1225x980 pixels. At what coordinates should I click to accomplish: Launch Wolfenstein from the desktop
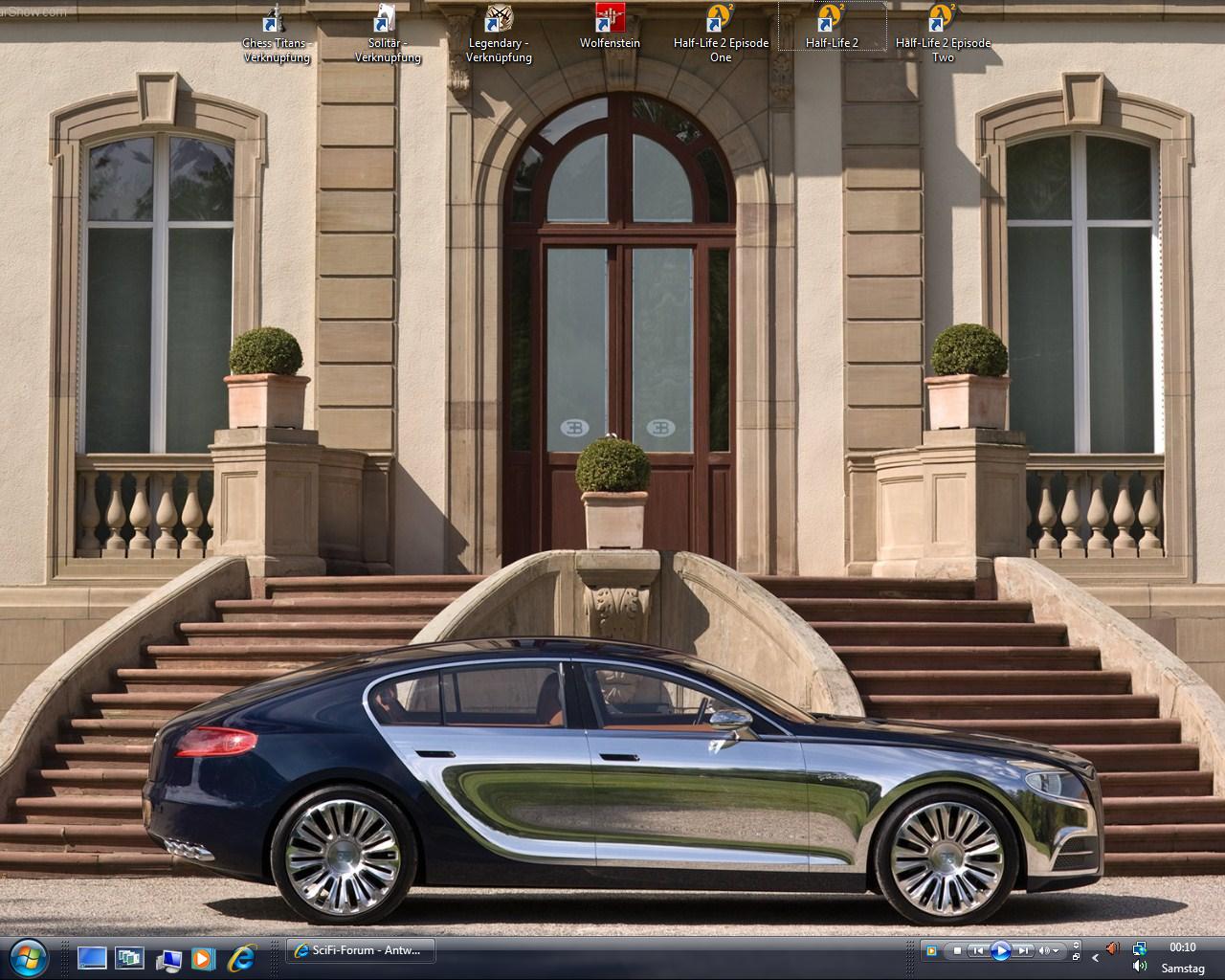[x=610, y=27]
